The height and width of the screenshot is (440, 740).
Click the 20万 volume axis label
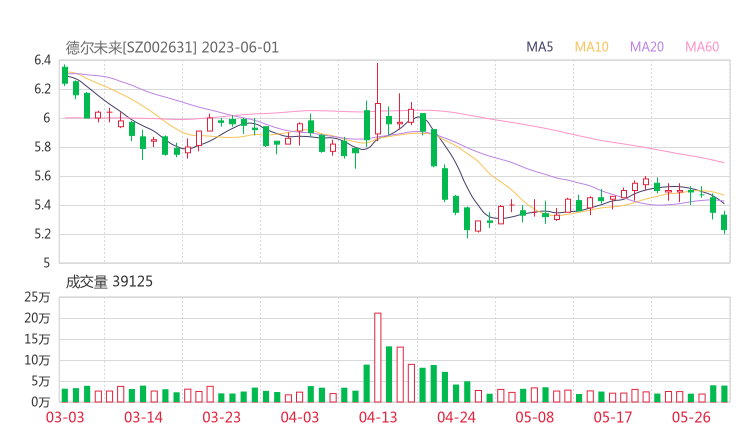[37, 318]
